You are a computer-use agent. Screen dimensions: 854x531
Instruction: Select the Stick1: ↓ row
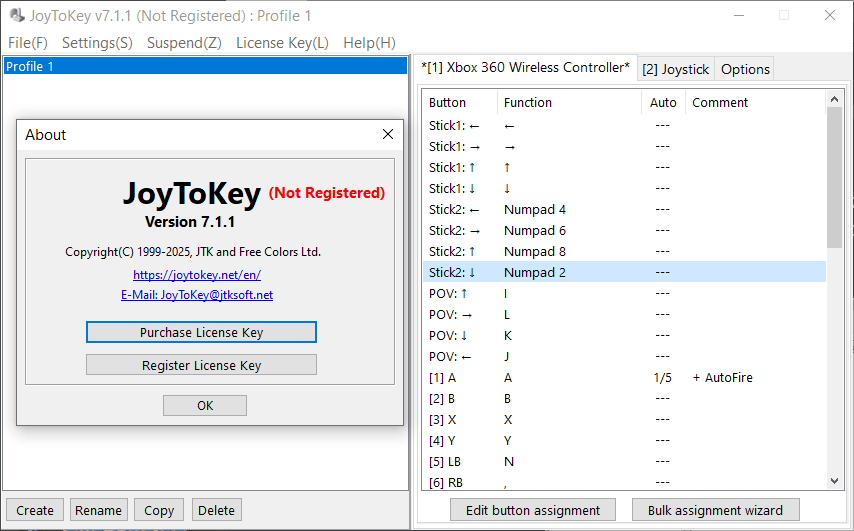624,188
